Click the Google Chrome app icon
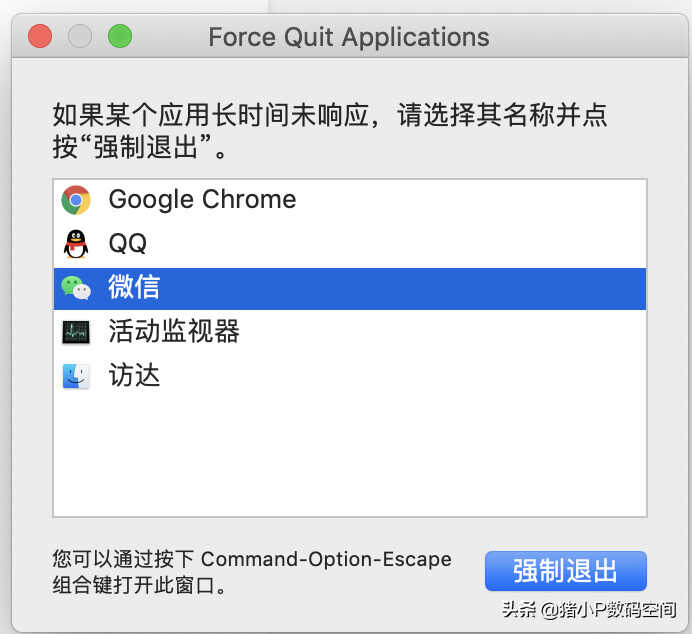This screenshot has width=692, height=634. [76, 200]
